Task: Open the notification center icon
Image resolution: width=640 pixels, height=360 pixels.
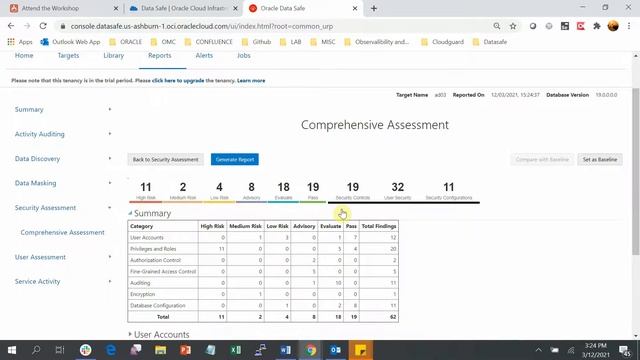Action: (x=624, y=350)
